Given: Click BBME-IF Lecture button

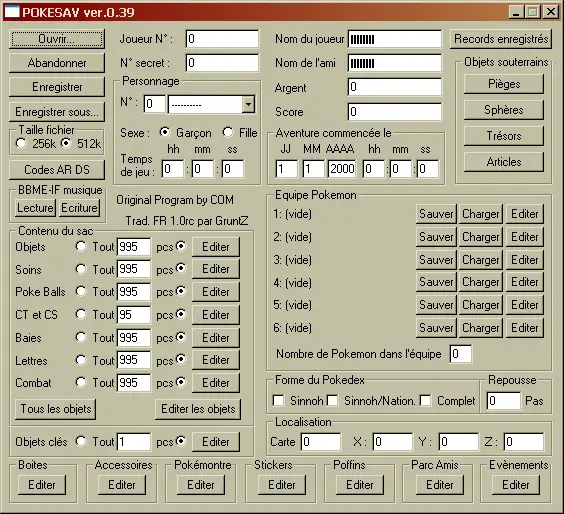Looking at the screenshot, I should 35,208.
